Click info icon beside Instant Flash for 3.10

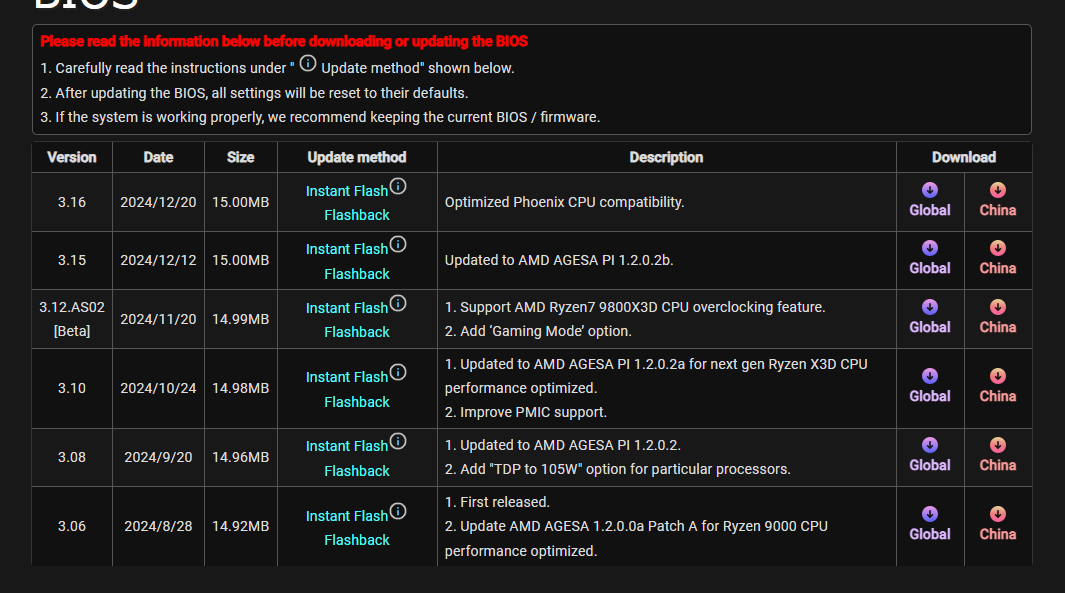[x=398, y=373]
